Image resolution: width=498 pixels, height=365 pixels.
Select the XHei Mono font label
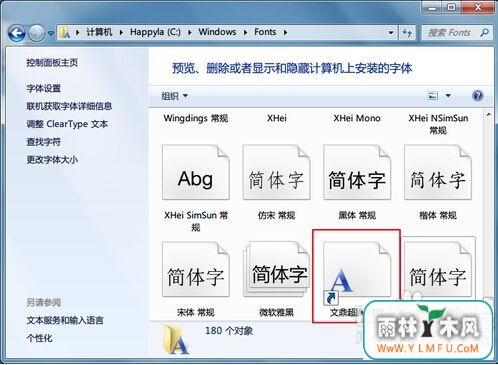(x=357, y=118)
